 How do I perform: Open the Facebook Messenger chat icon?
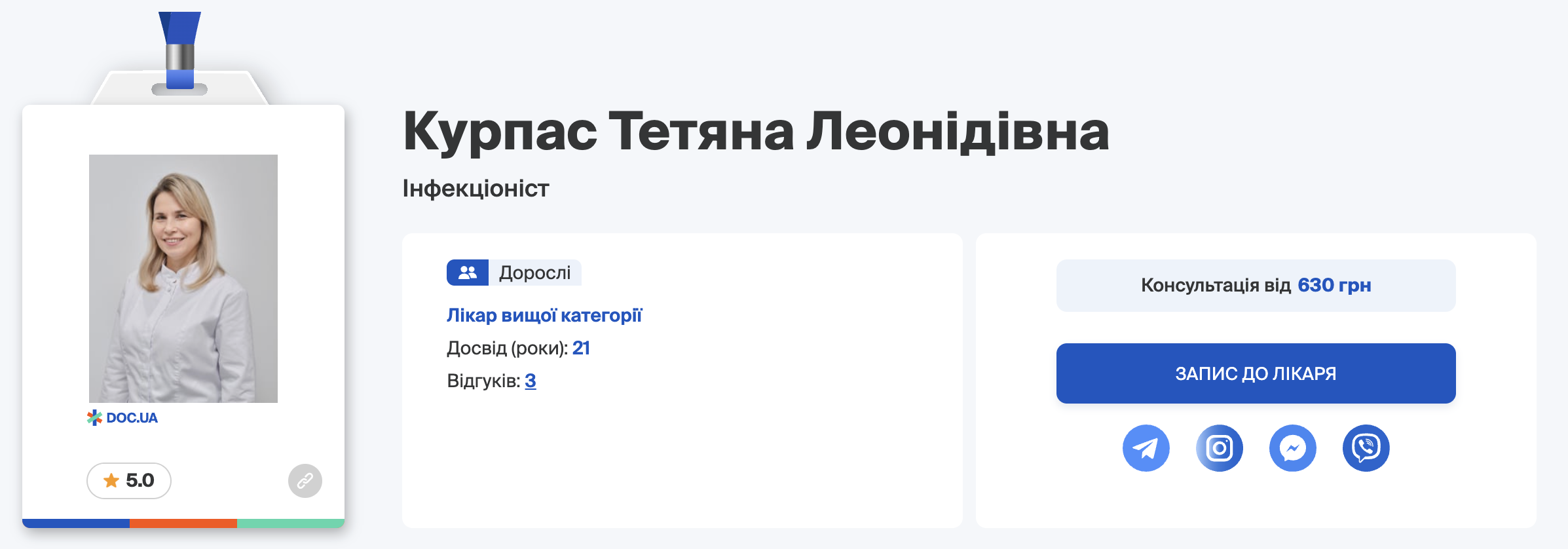(1292, 448)
